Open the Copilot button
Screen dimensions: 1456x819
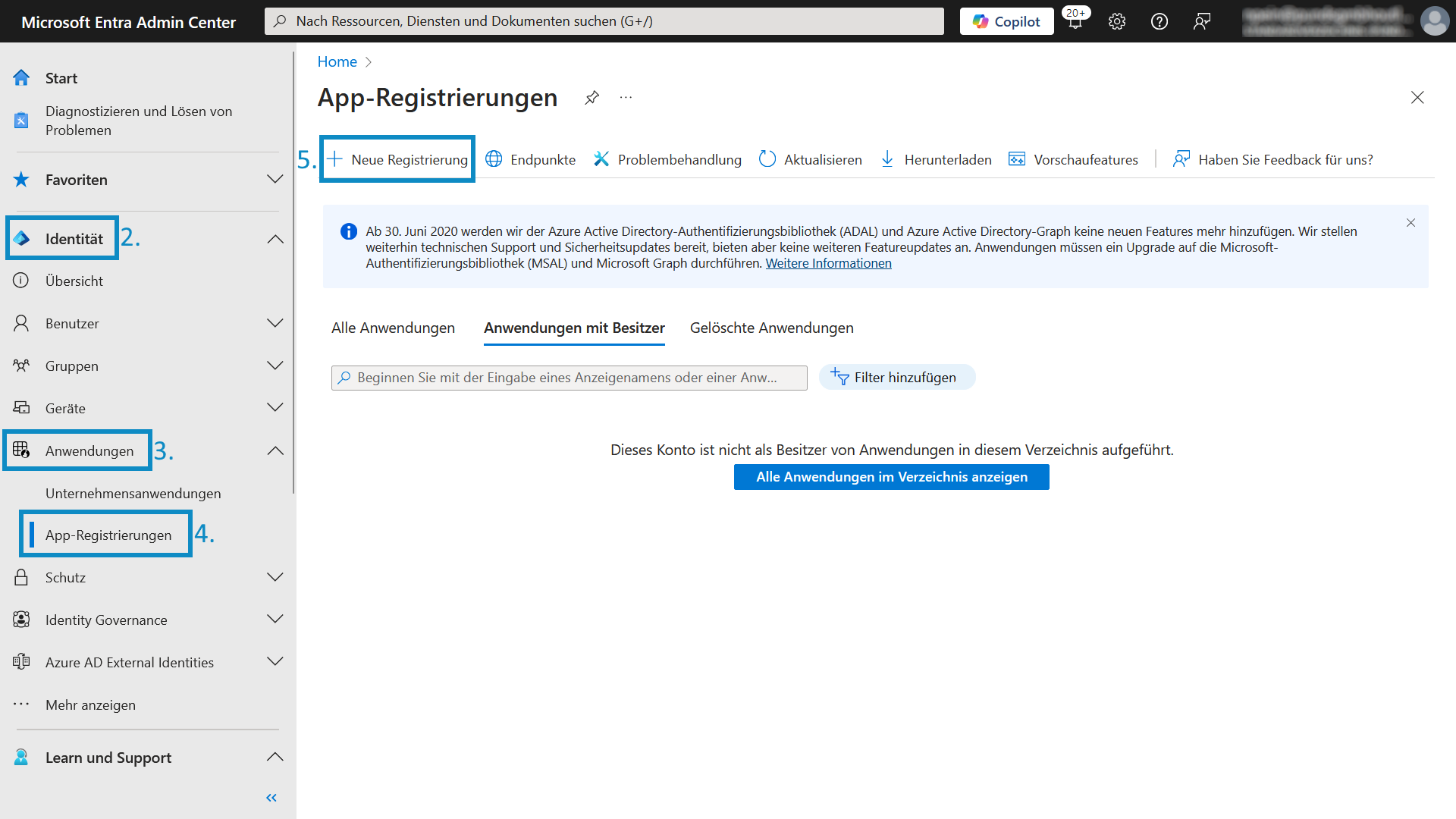coord(1006,21)
